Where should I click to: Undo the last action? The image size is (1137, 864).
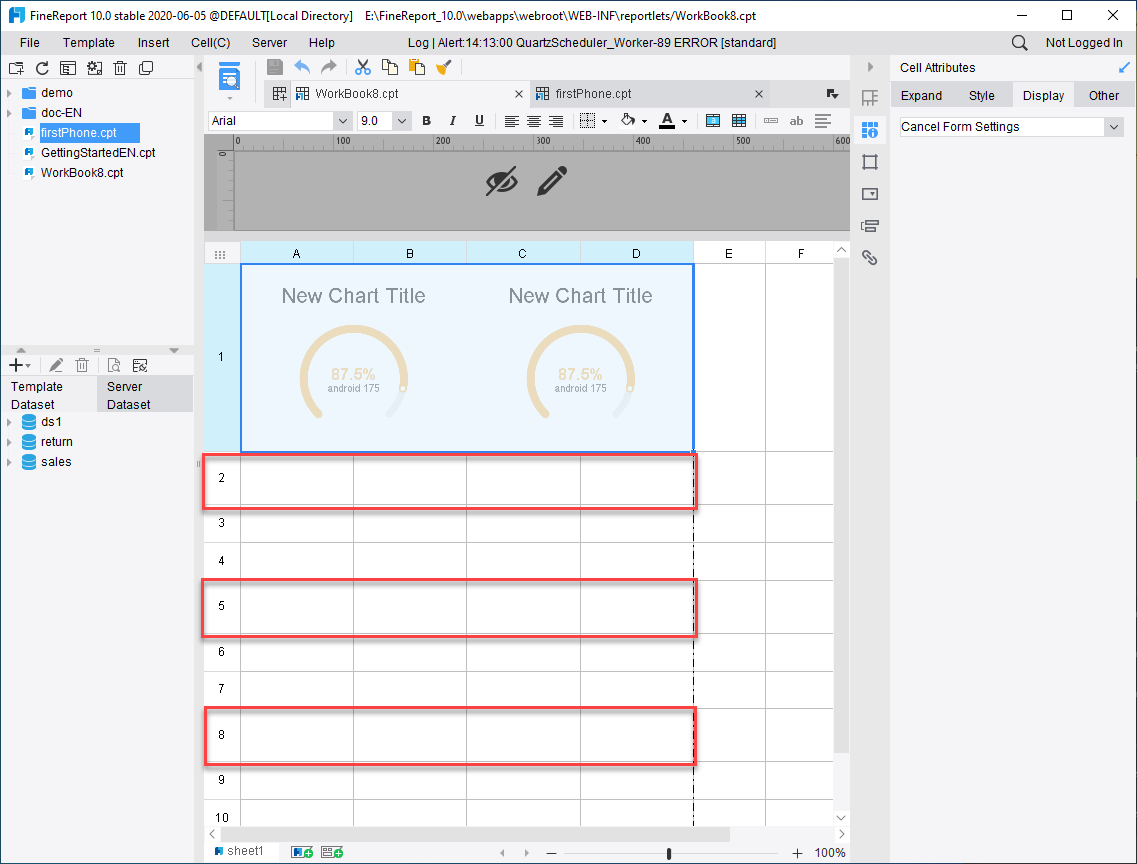point(302,67)
